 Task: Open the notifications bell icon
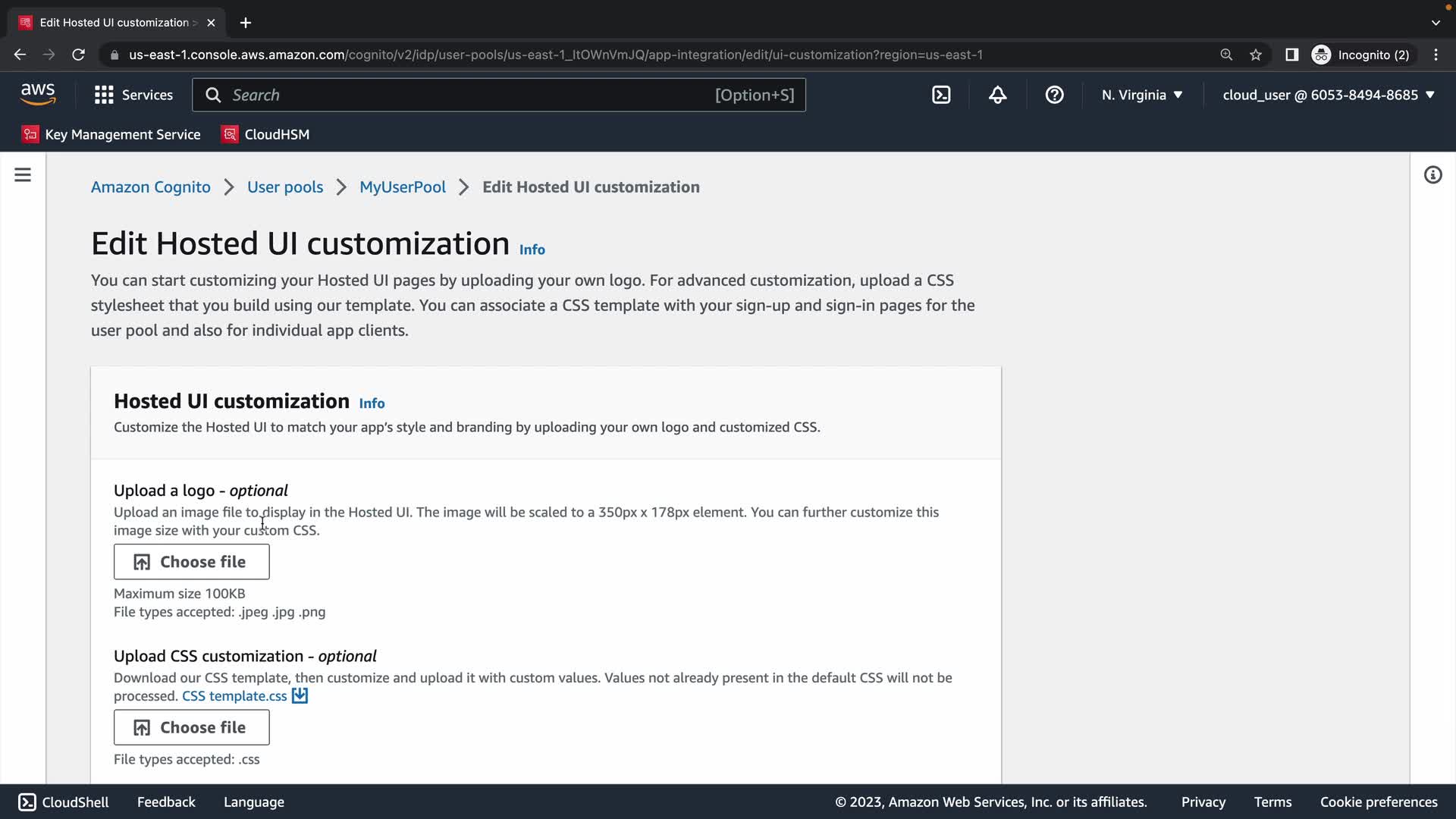[998, 95]
